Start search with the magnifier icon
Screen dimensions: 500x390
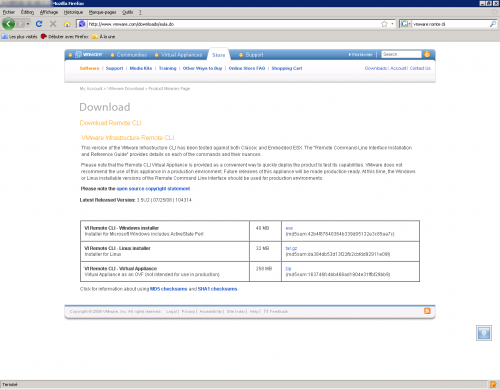pos(493,24)
